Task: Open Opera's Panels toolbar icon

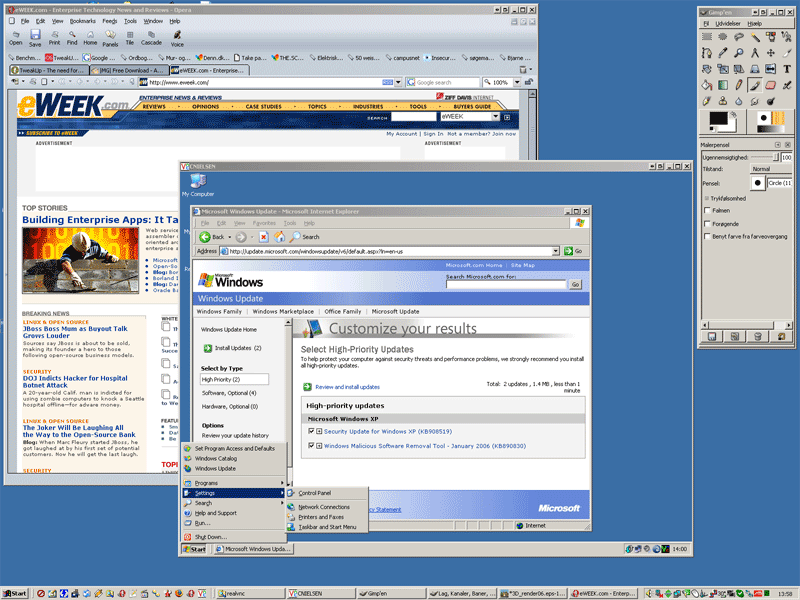Action: (x=110, y=37)
